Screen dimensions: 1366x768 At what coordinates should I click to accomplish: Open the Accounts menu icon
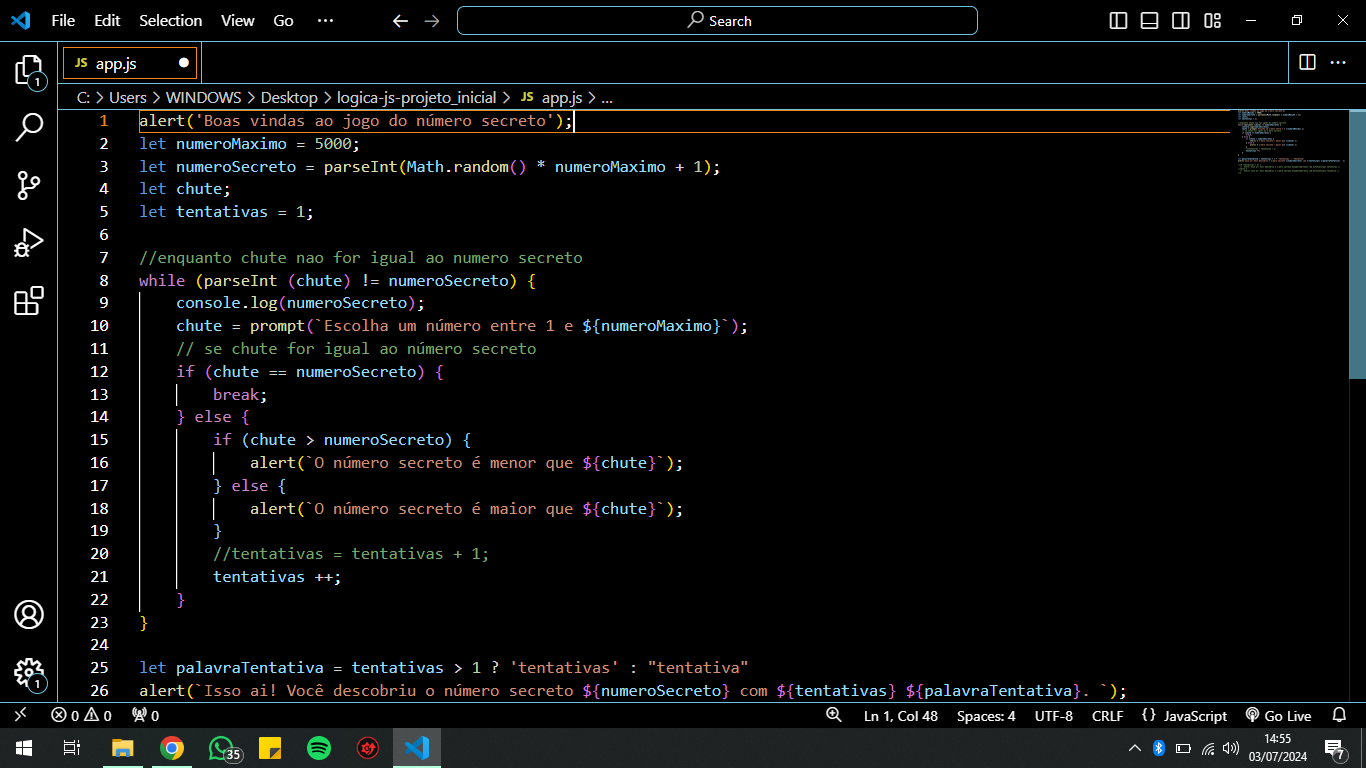tap(29, 614)
